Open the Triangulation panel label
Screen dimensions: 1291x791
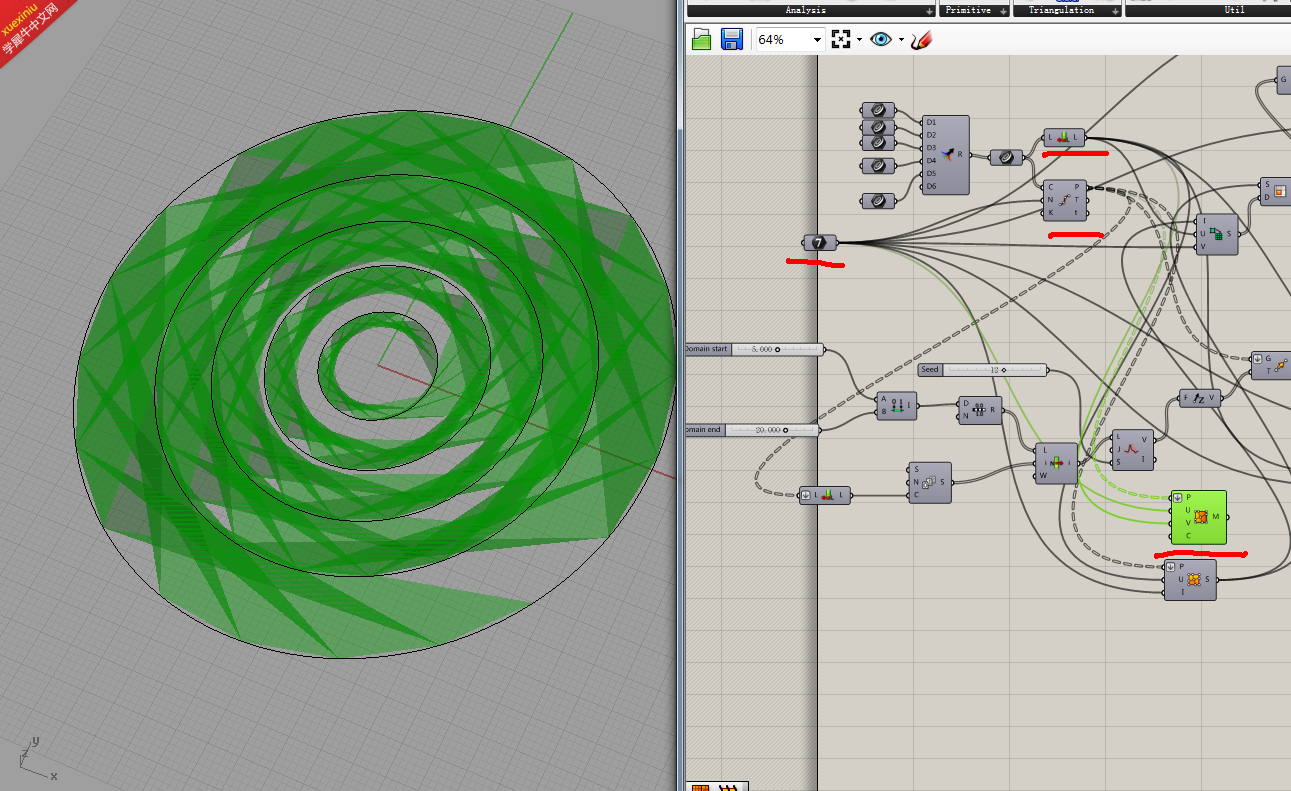(1061, 10)
